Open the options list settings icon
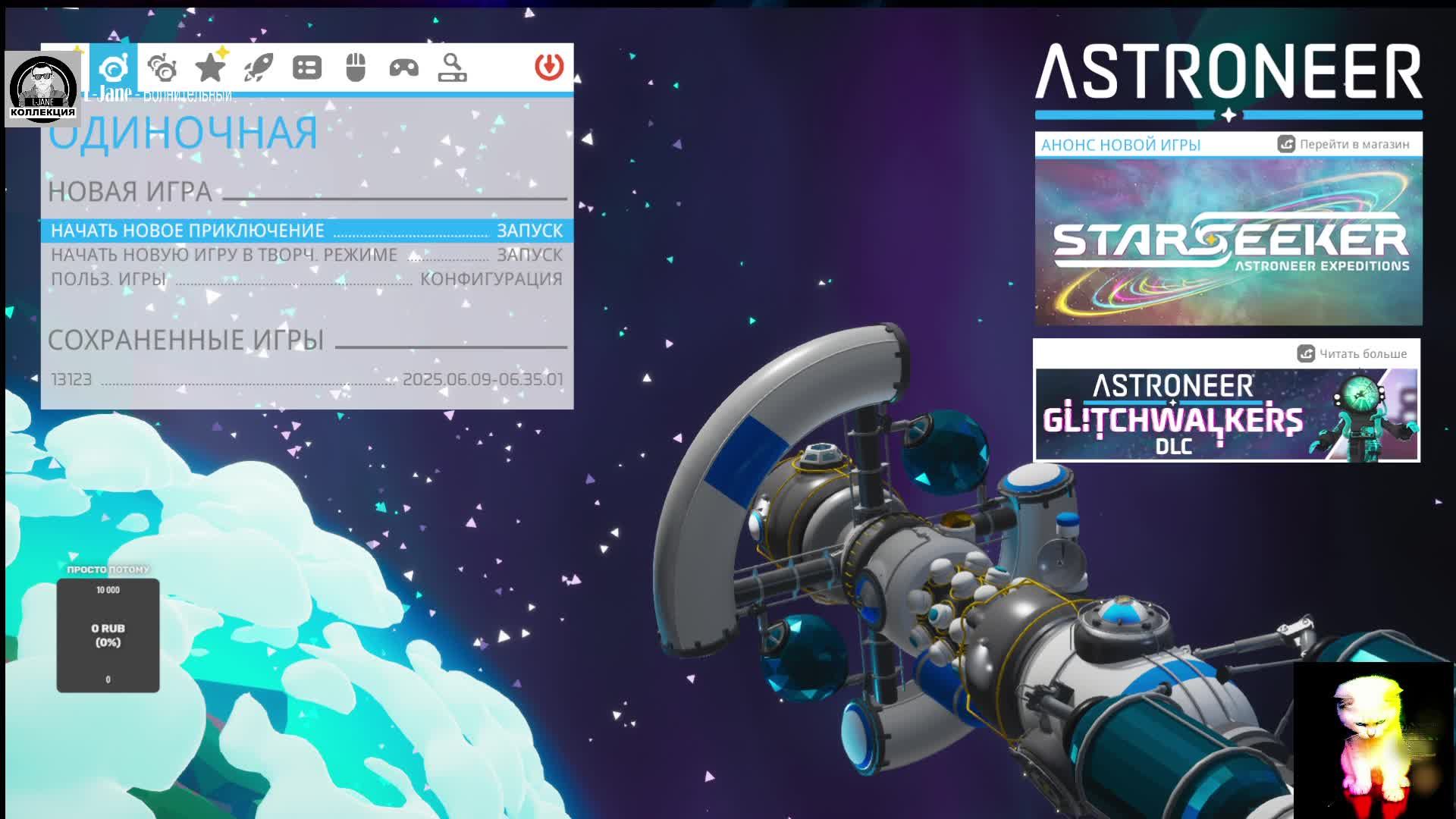This screenshot has width=1456, height=819. [307, 68]
